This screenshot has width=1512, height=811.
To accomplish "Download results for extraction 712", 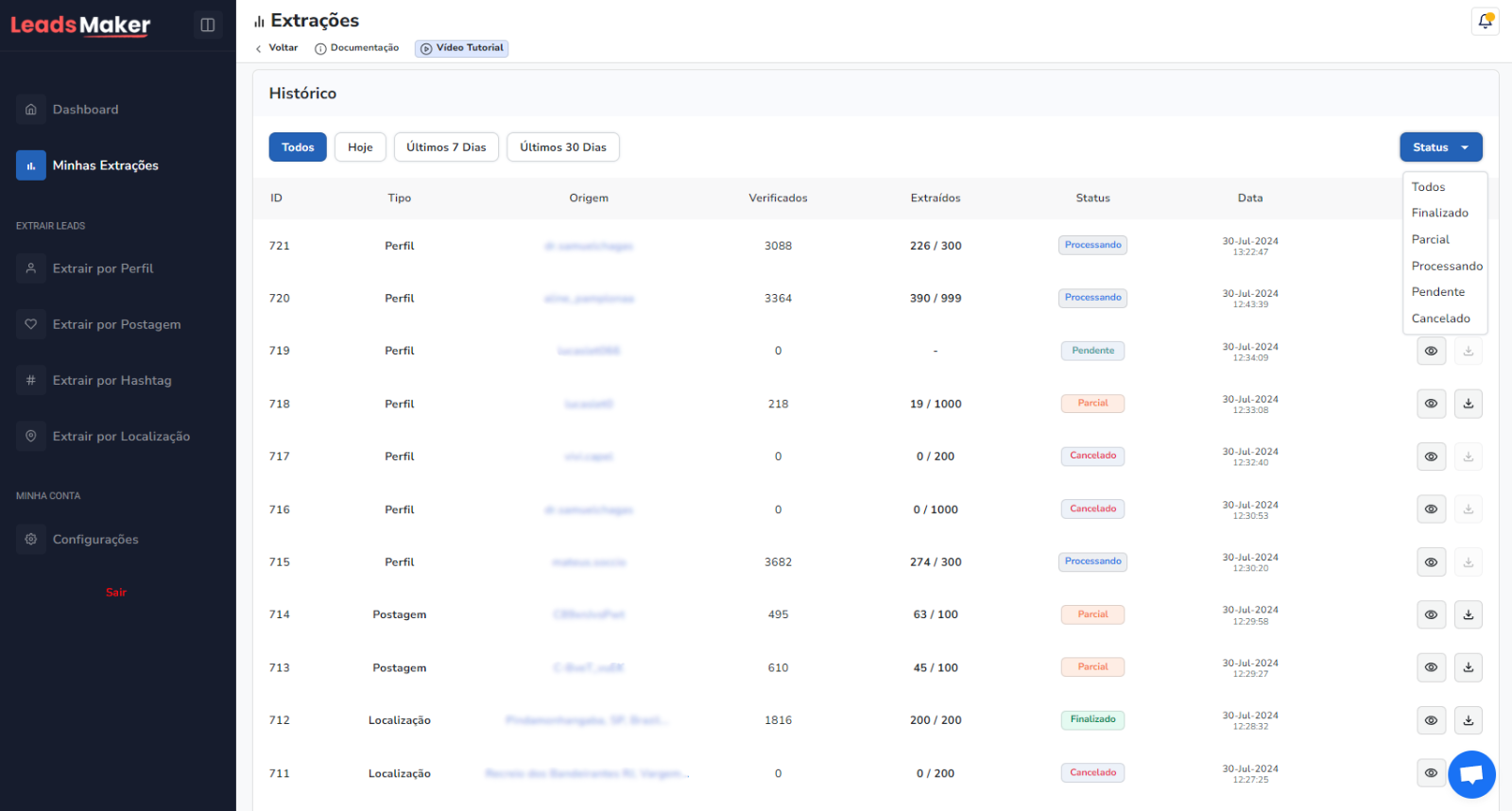I will 1469,720.
